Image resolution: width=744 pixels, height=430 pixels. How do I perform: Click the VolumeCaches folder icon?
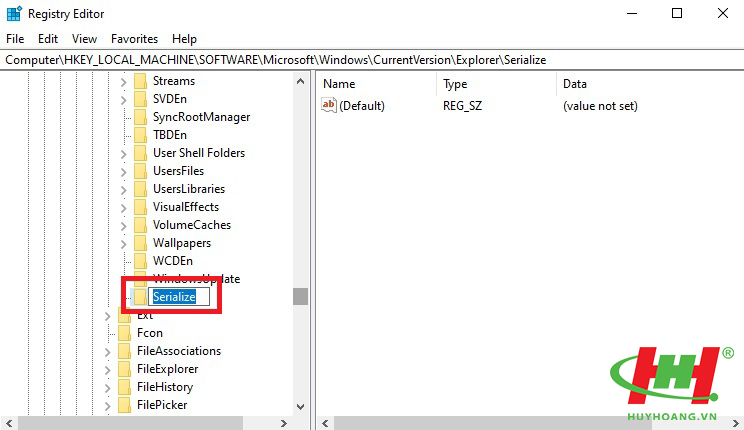140,225
